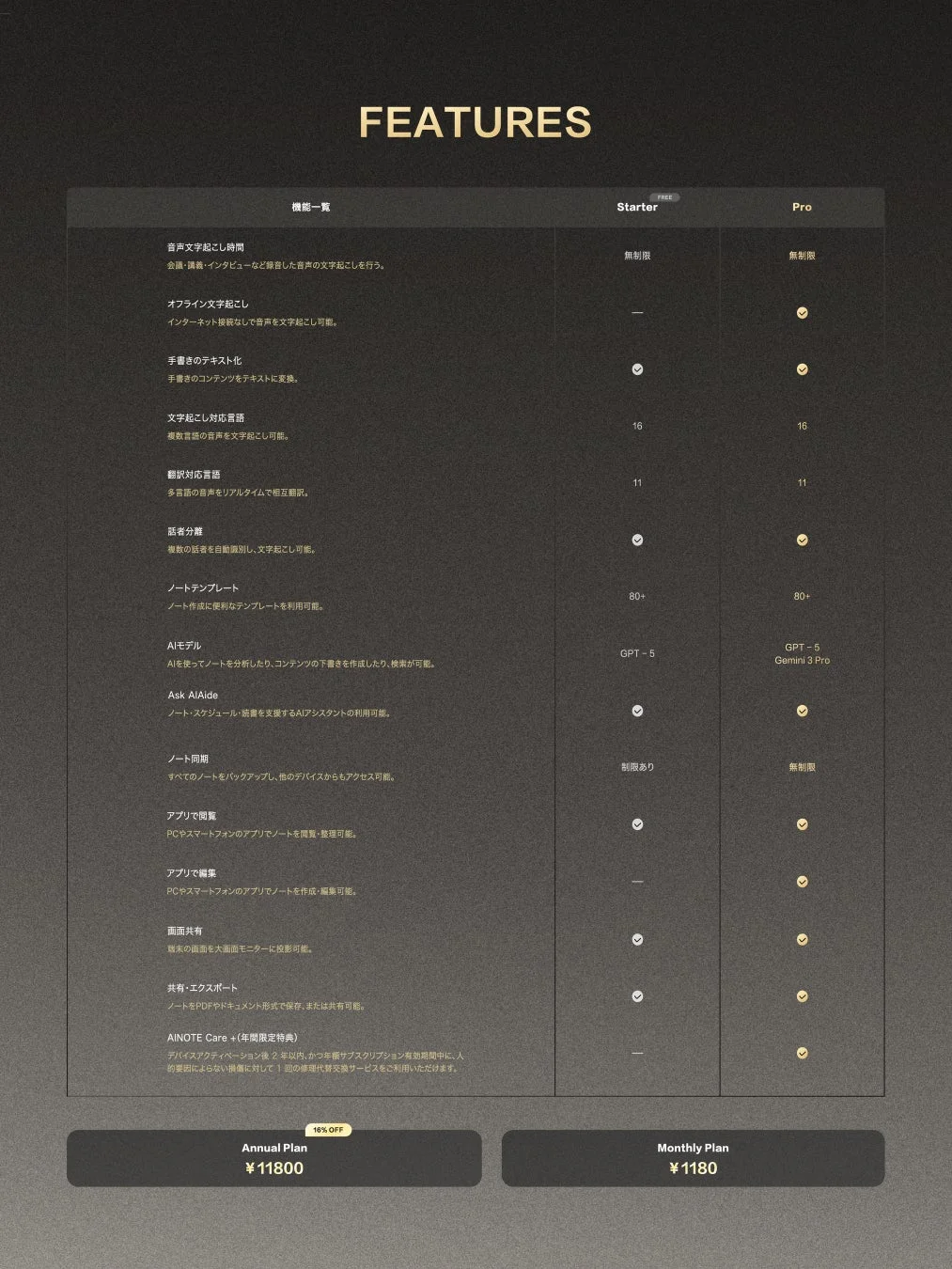Click the FREE badge above Starter
The width and height of the screenshot is (952, 1269).
click(664, 197)
